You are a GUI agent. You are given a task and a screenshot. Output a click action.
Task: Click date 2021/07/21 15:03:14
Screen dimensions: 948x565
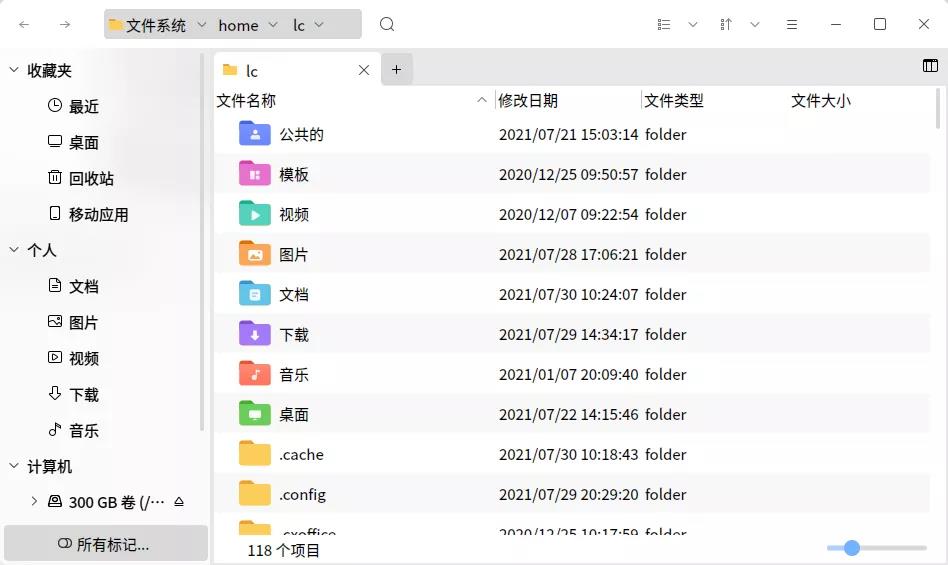568,134
